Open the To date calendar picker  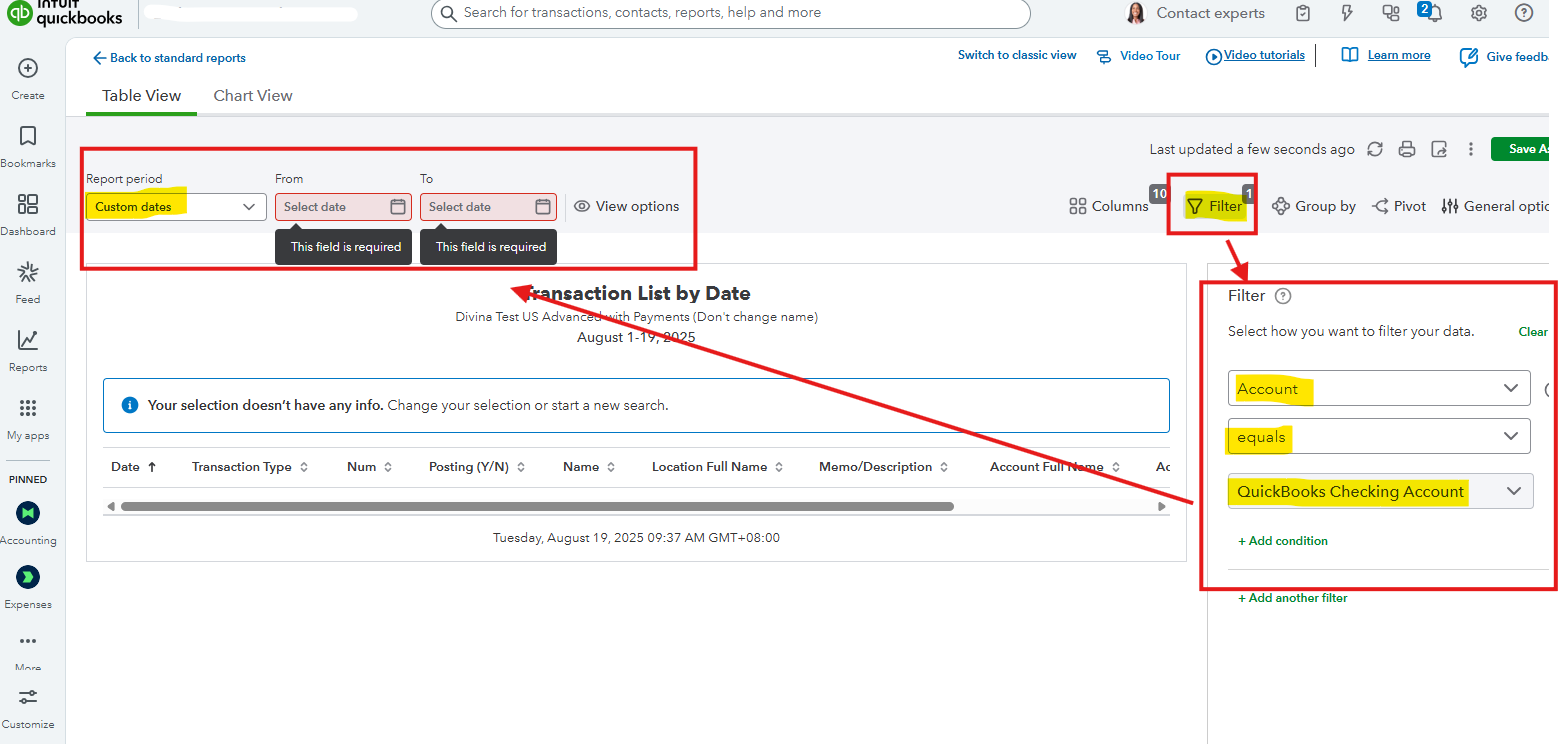543,207
